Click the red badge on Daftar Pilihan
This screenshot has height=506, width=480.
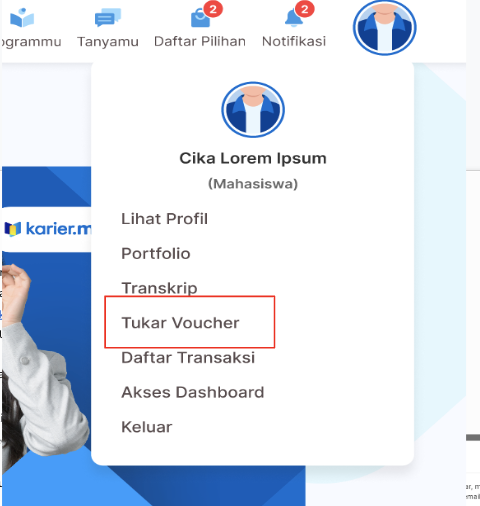[x=213, y=9]
